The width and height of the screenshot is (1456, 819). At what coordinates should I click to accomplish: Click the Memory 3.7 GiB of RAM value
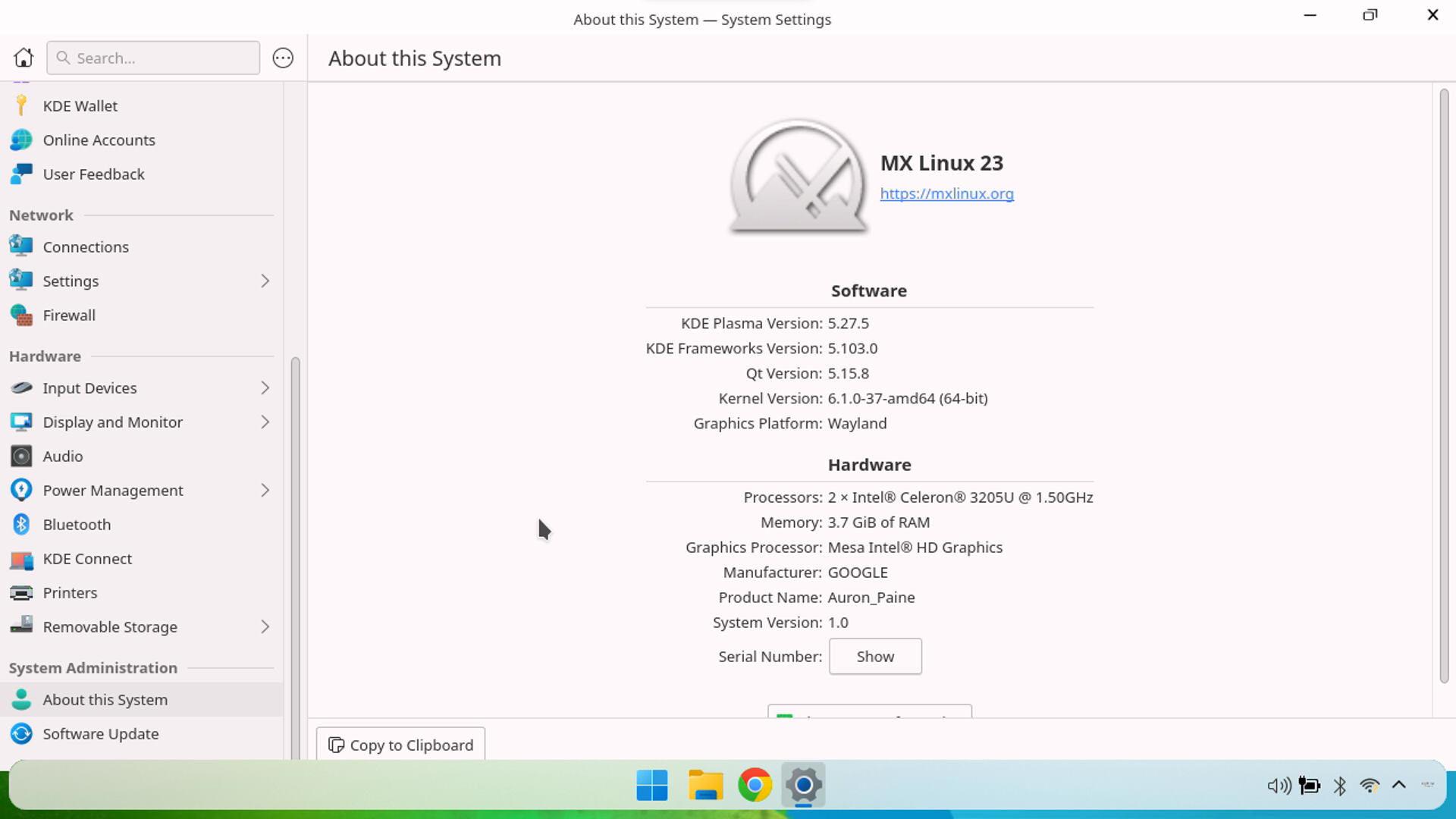point(879,522)
